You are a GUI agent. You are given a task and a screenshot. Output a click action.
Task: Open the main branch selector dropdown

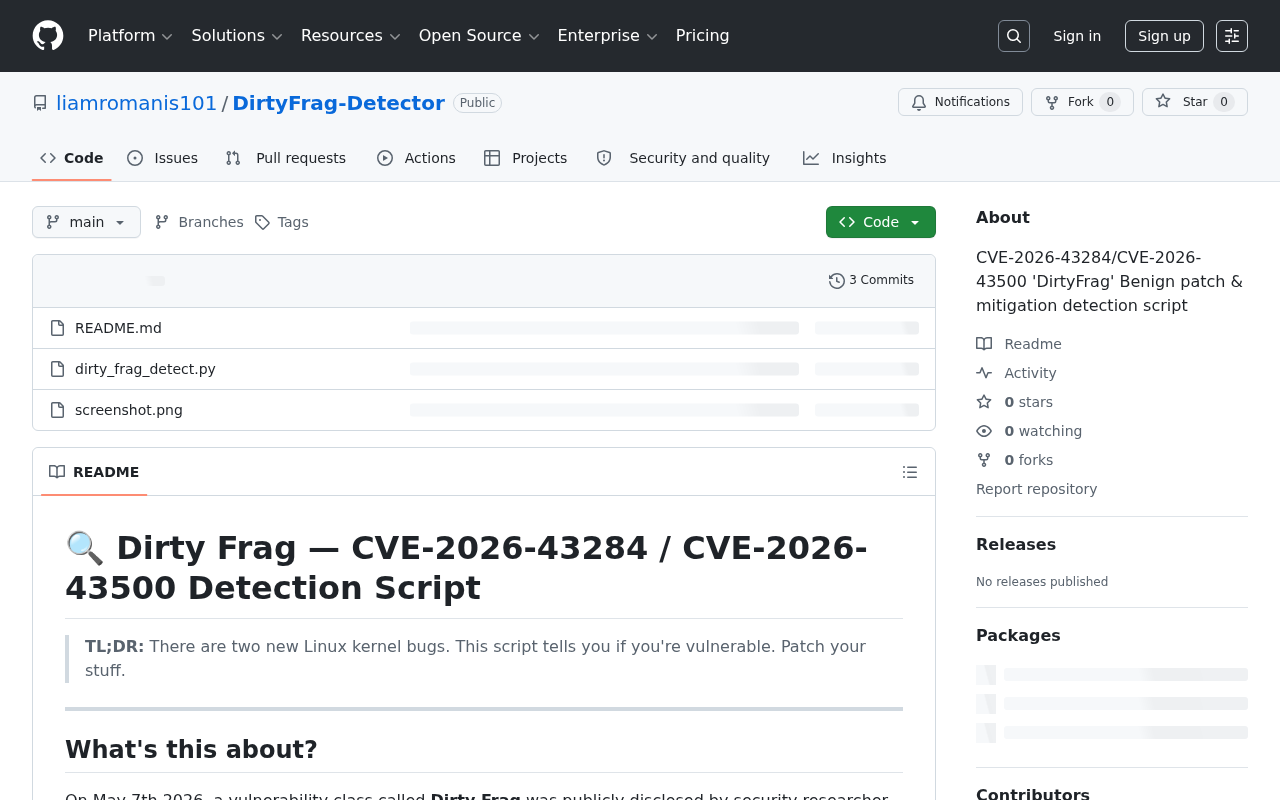coord(86,222)
